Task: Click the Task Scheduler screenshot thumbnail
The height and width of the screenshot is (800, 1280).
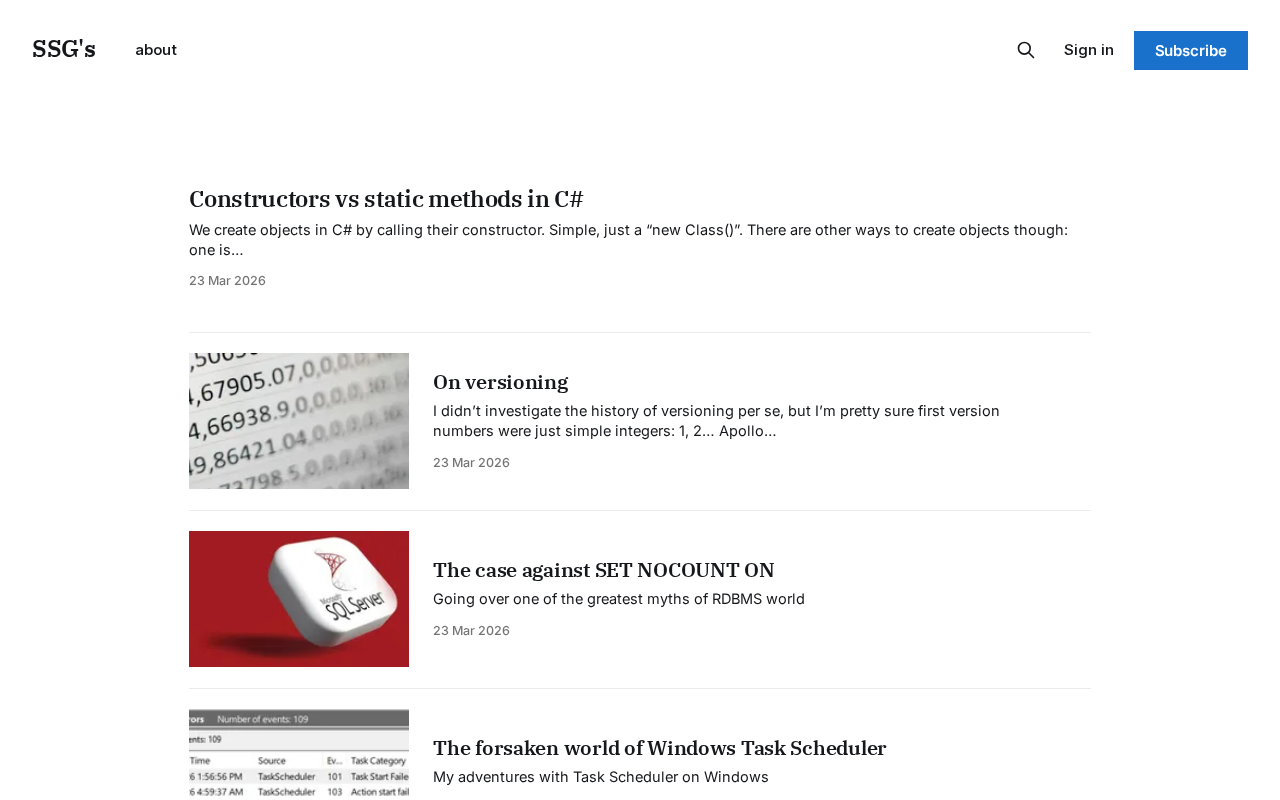Action: click(x=299, y=754)
